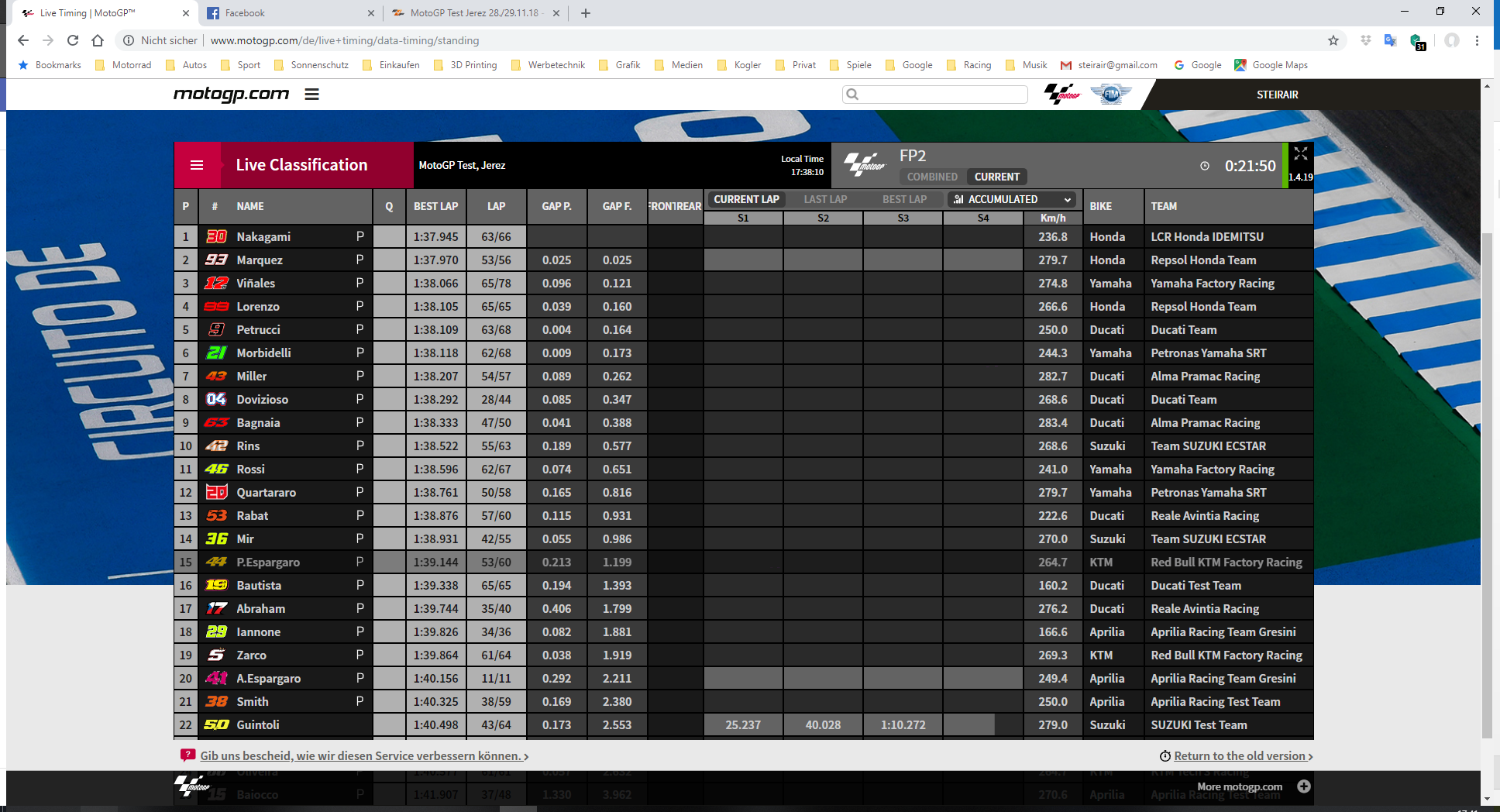This screenshot has width=1500, height=812.
Task: Switch session view to COMBINED
Action: coord(932,177)
